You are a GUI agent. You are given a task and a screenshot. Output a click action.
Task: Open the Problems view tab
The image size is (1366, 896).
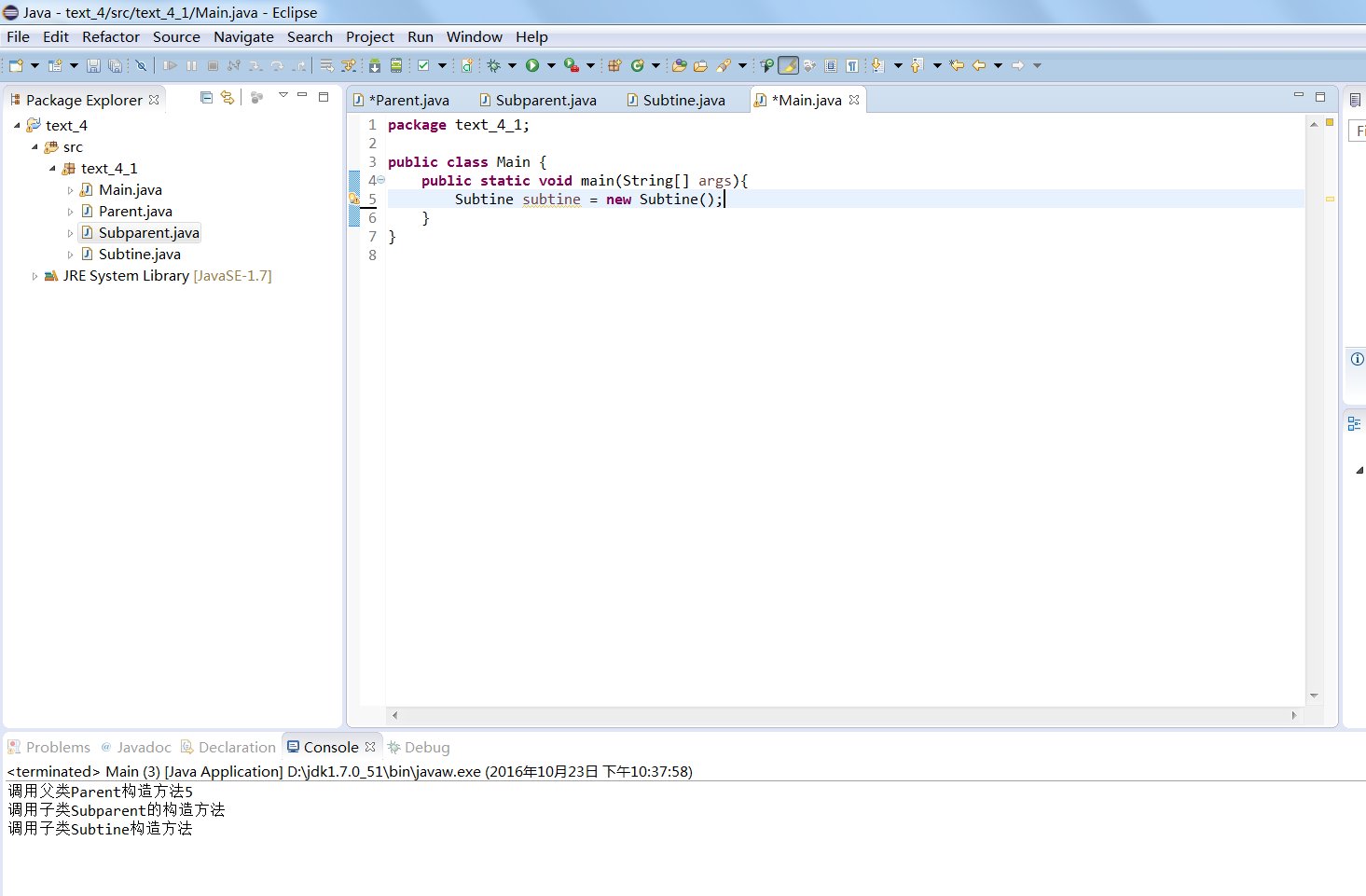tap(57, 747)
